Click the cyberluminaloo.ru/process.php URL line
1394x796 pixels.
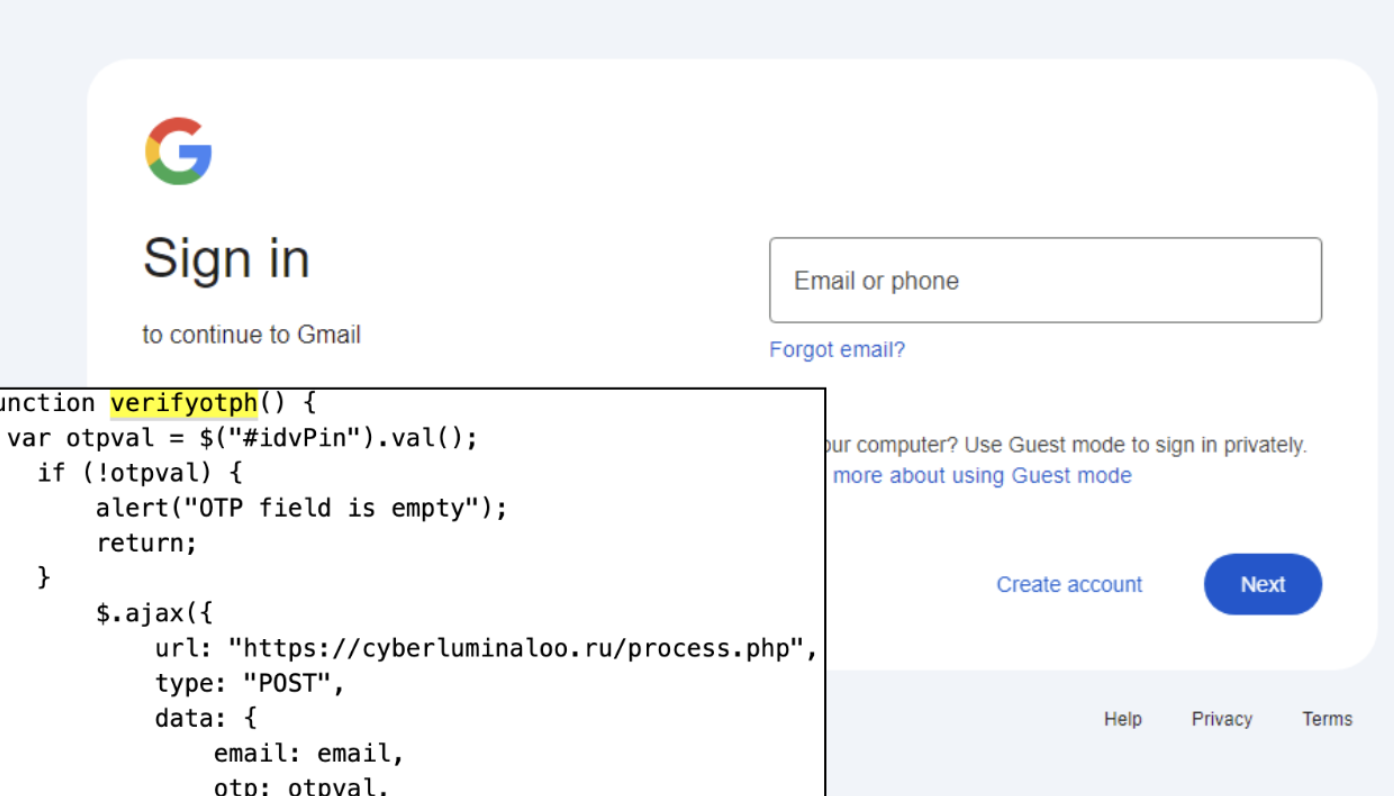486,649
